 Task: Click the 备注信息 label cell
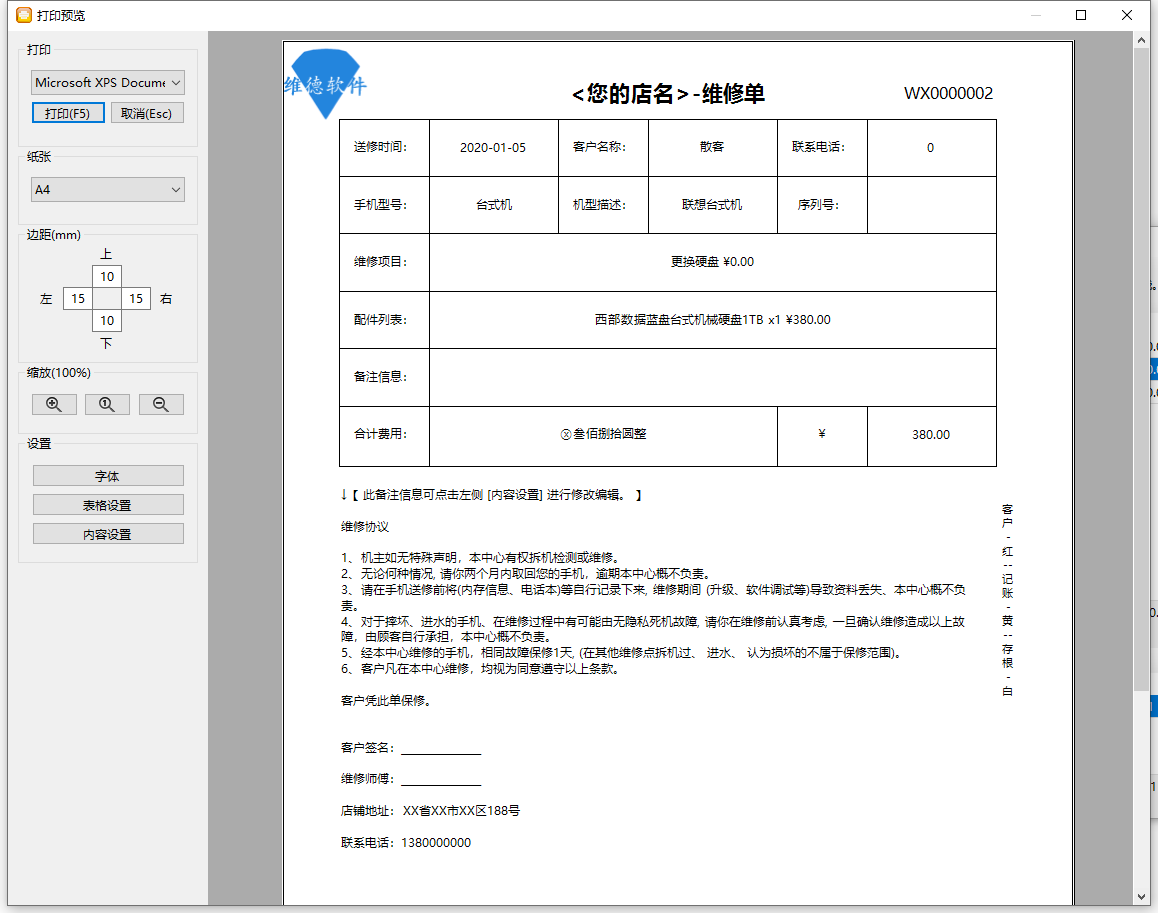click(384, 377)
